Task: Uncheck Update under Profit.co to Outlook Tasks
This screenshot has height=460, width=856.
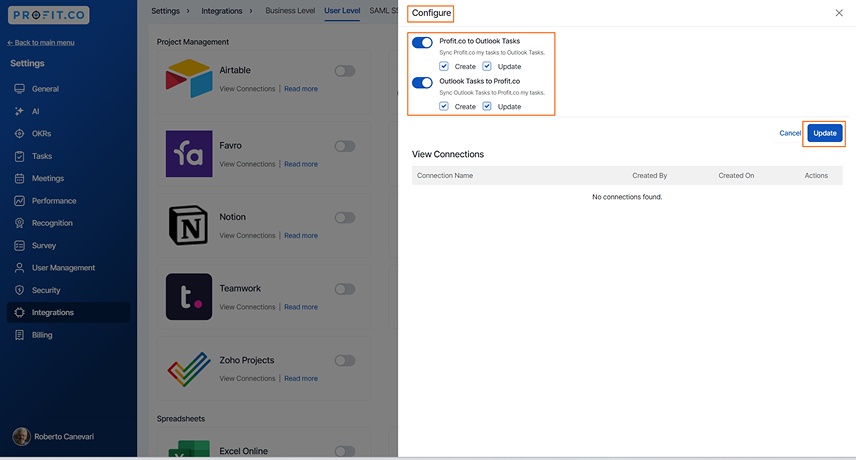Action: tap(487, 67)
